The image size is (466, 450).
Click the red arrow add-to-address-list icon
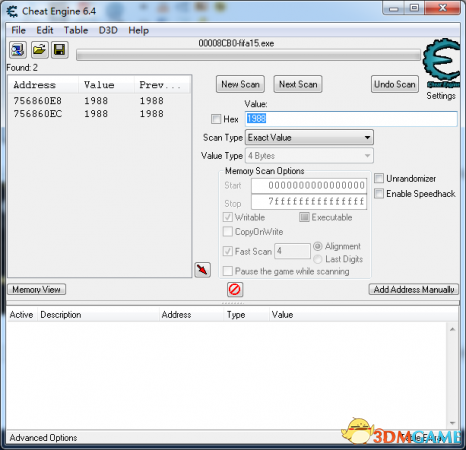point(202,269)
